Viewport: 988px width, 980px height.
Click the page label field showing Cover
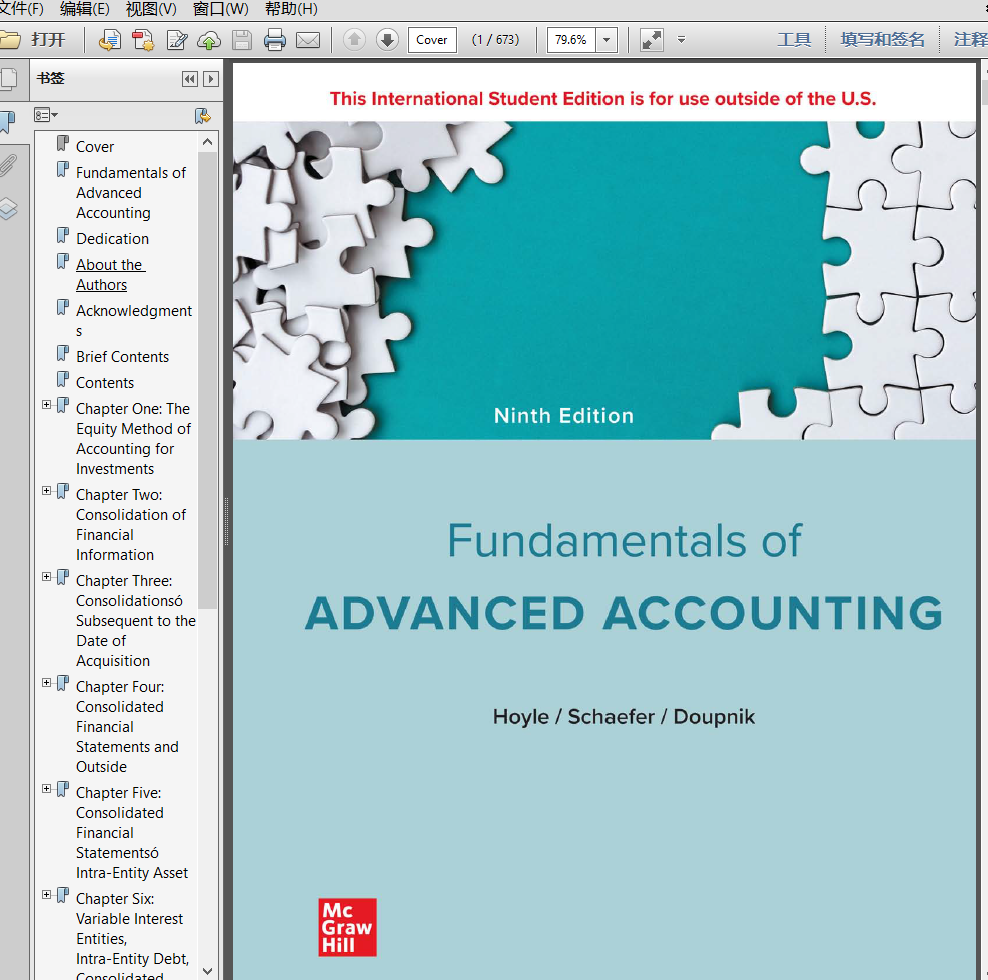point(432,40)
